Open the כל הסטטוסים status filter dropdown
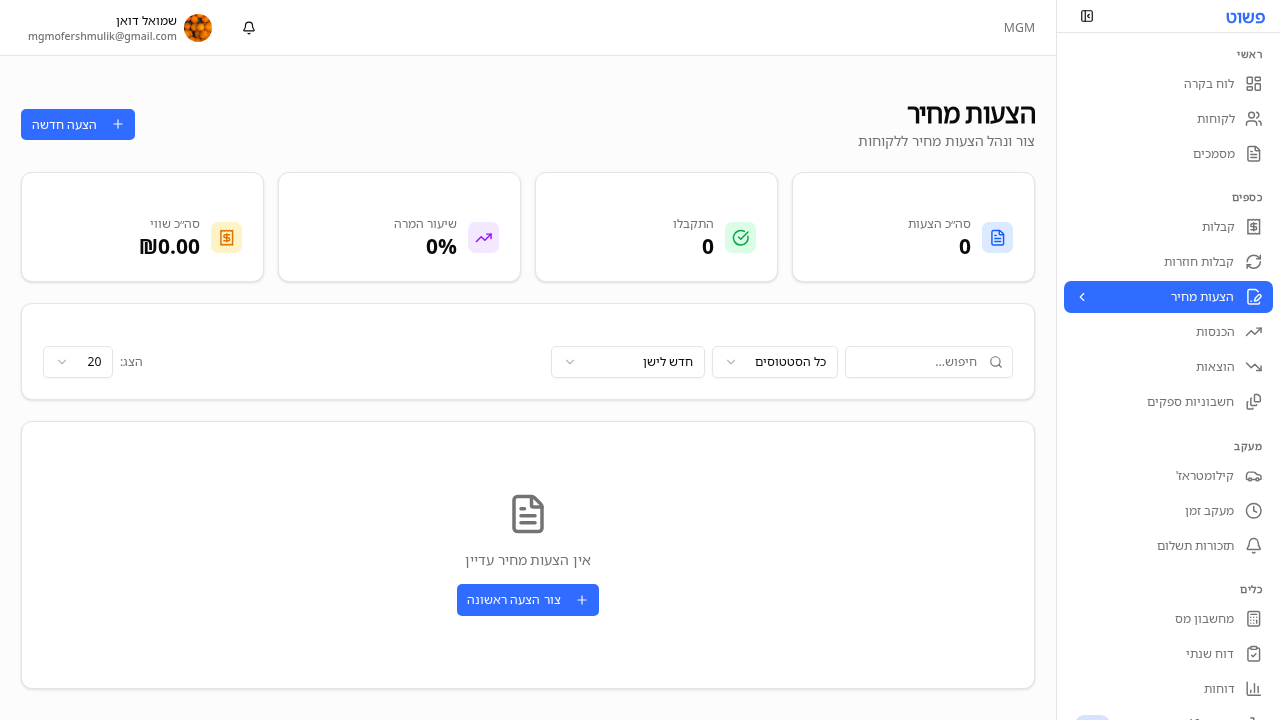1280x720 pixels. pyautogui.click(x=775, y=362)
